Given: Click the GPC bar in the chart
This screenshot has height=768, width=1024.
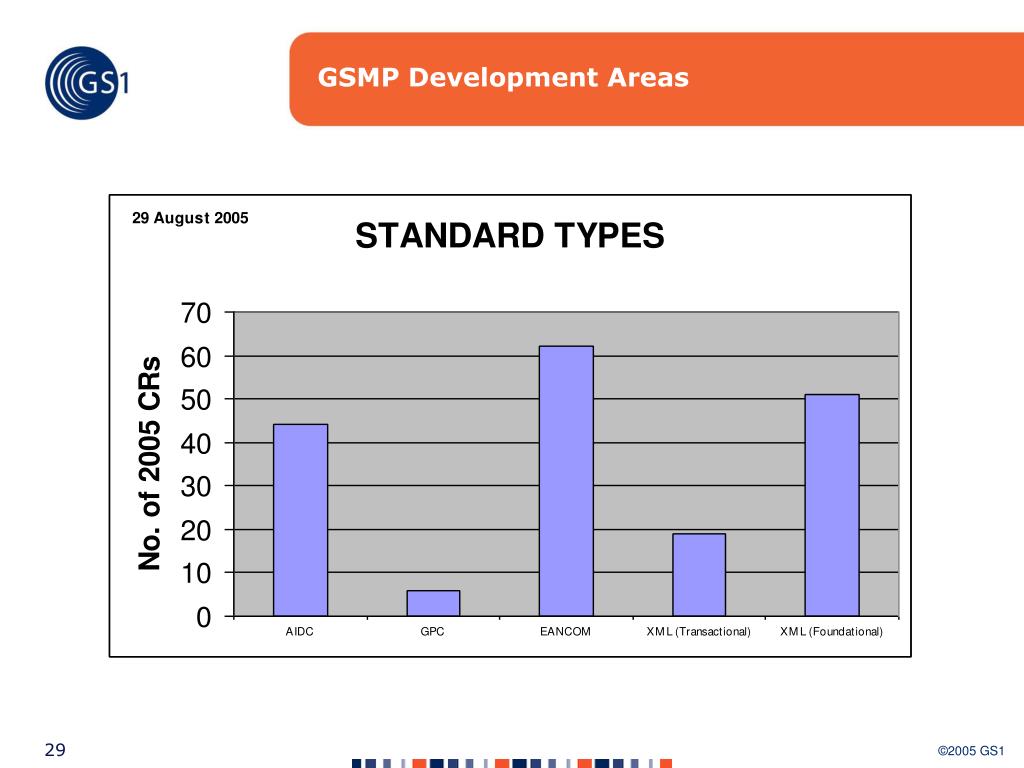Looking at the screenshot, I should 433,603.
